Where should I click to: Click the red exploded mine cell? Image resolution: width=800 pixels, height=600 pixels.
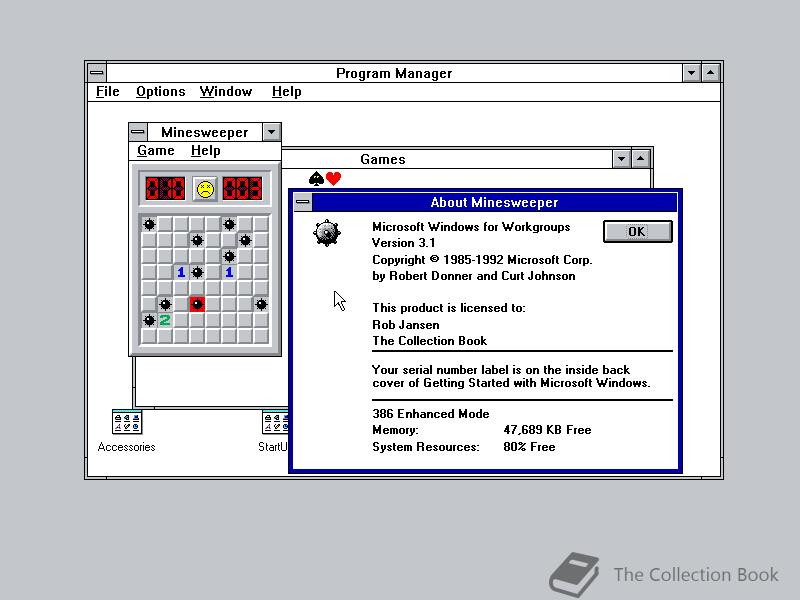pos(197,304)
